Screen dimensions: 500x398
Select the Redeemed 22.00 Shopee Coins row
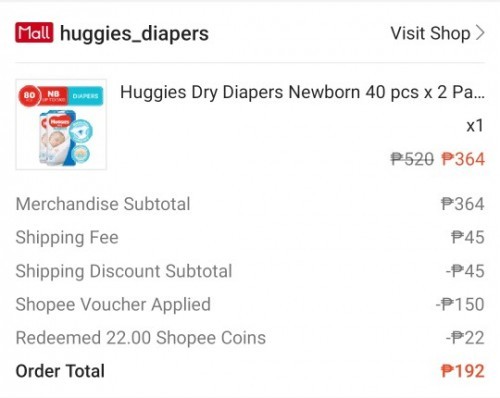[250, 338]
